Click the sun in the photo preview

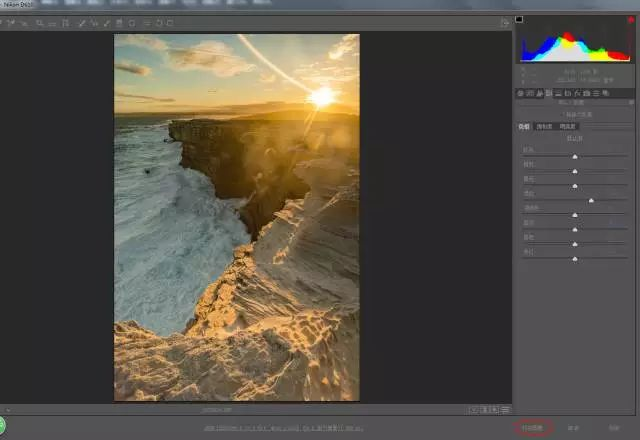[x=322, y=97]
